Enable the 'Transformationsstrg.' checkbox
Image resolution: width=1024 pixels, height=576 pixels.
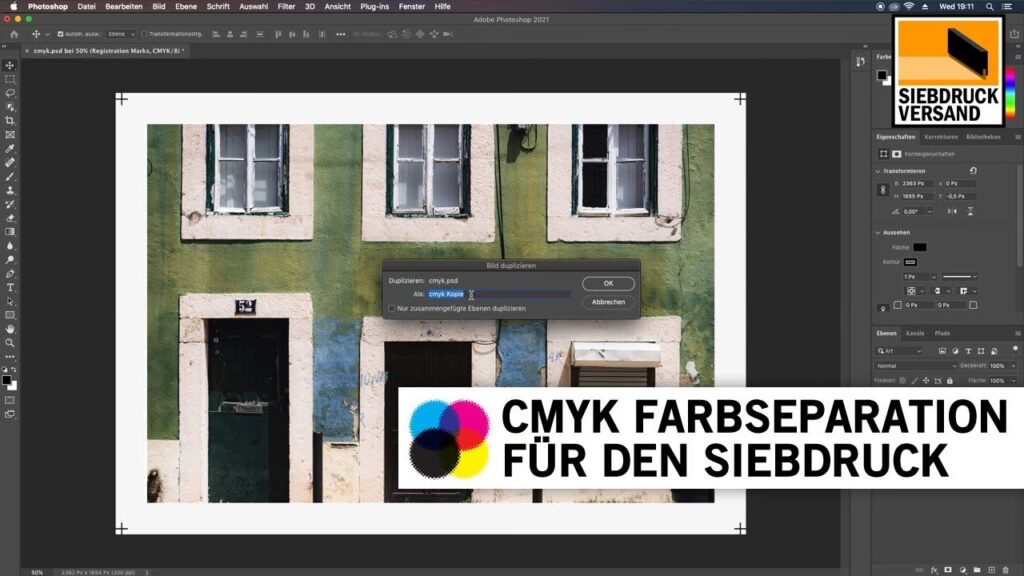(145, 34)
